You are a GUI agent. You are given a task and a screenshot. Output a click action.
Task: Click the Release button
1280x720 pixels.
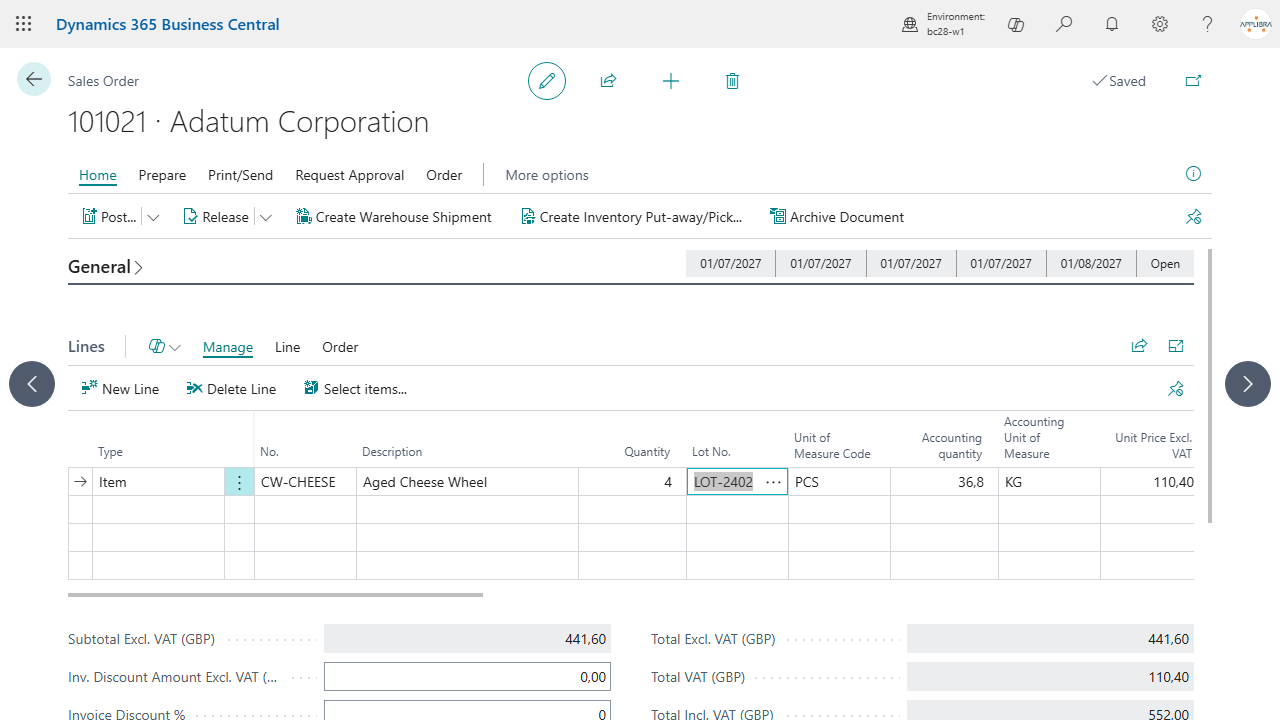point(216,217)
